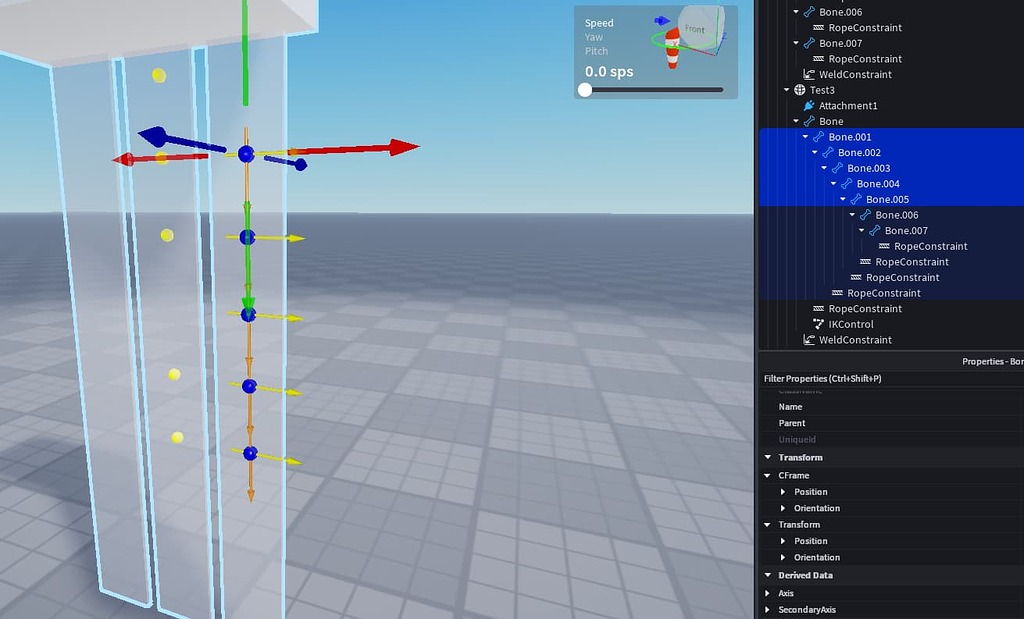Expand Position under CFrame
This screenshot has width=1024, height=619.
click(783, 492)
